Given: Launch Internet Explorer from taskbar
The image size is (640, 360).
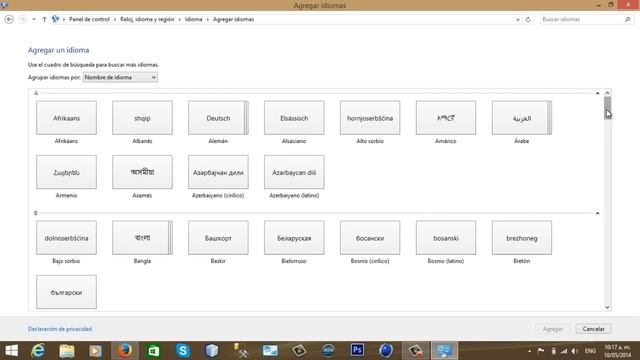Looking at the screenshot, I should [38, 351].
